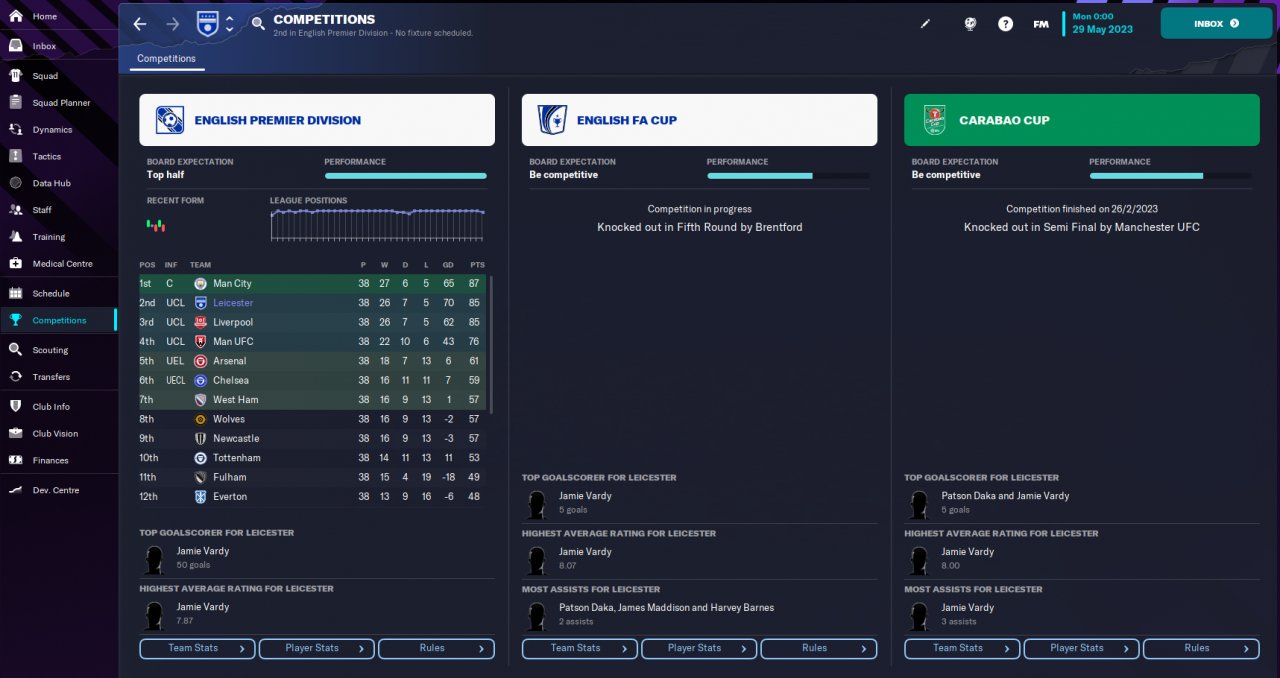Image resolution: width=1280 pixels, height=678 pixels.
Task: Click Patson Daka and Jamie Vardy scorers
Action: (1005, 496)
